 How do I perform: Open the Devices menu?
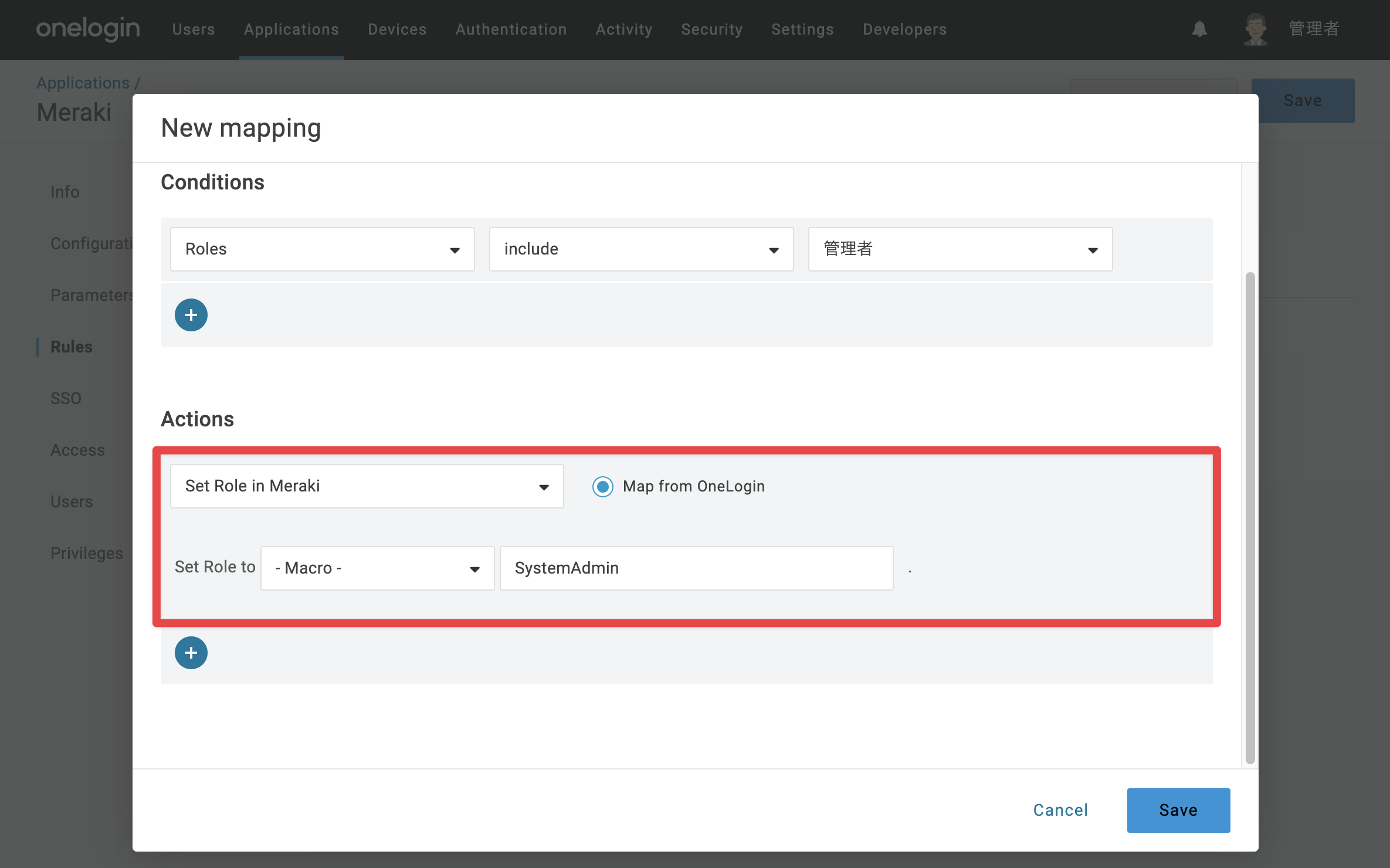(x=397, y=29)
